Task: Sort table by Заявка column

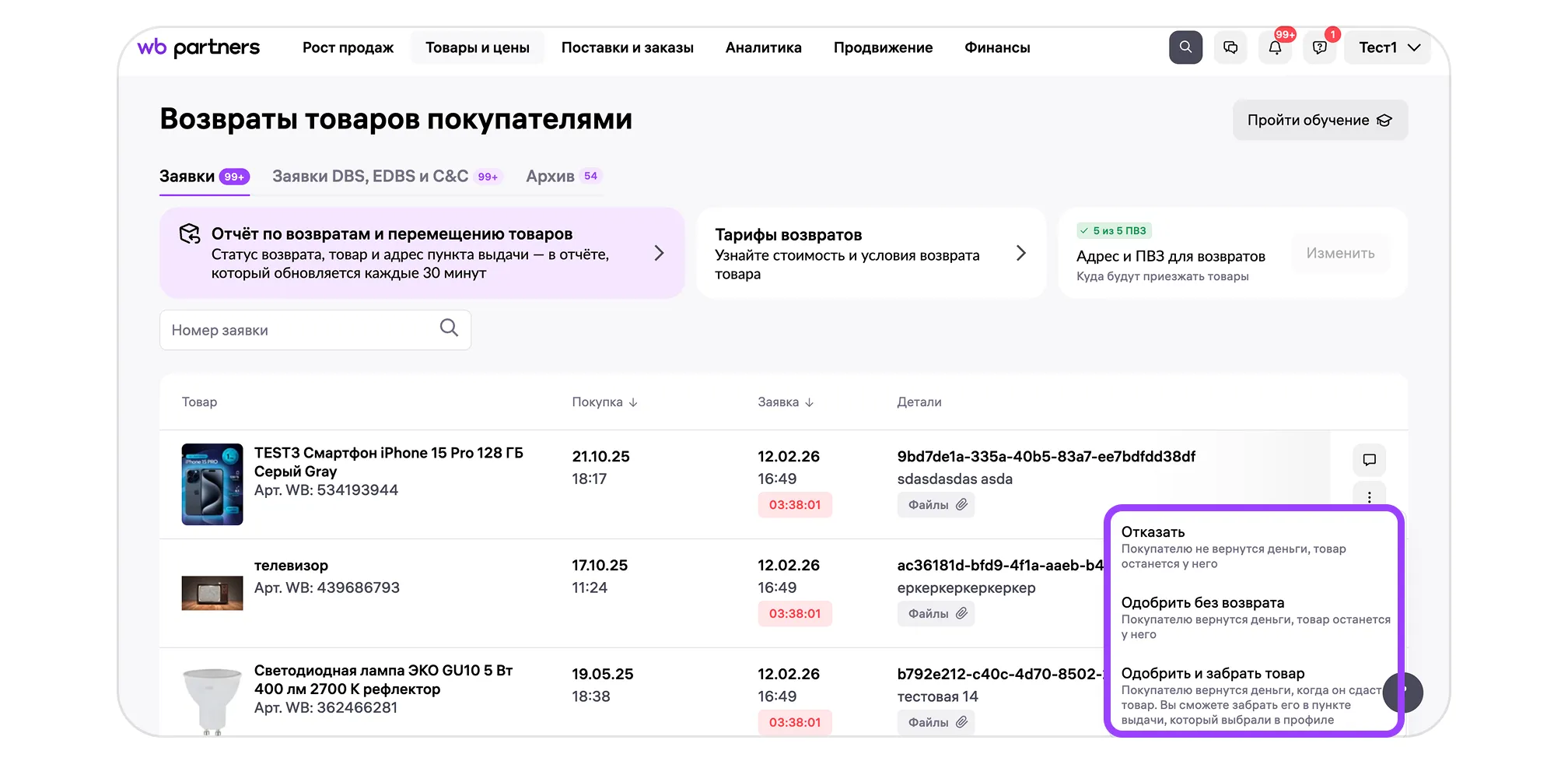Action: (x=786, y=402)
